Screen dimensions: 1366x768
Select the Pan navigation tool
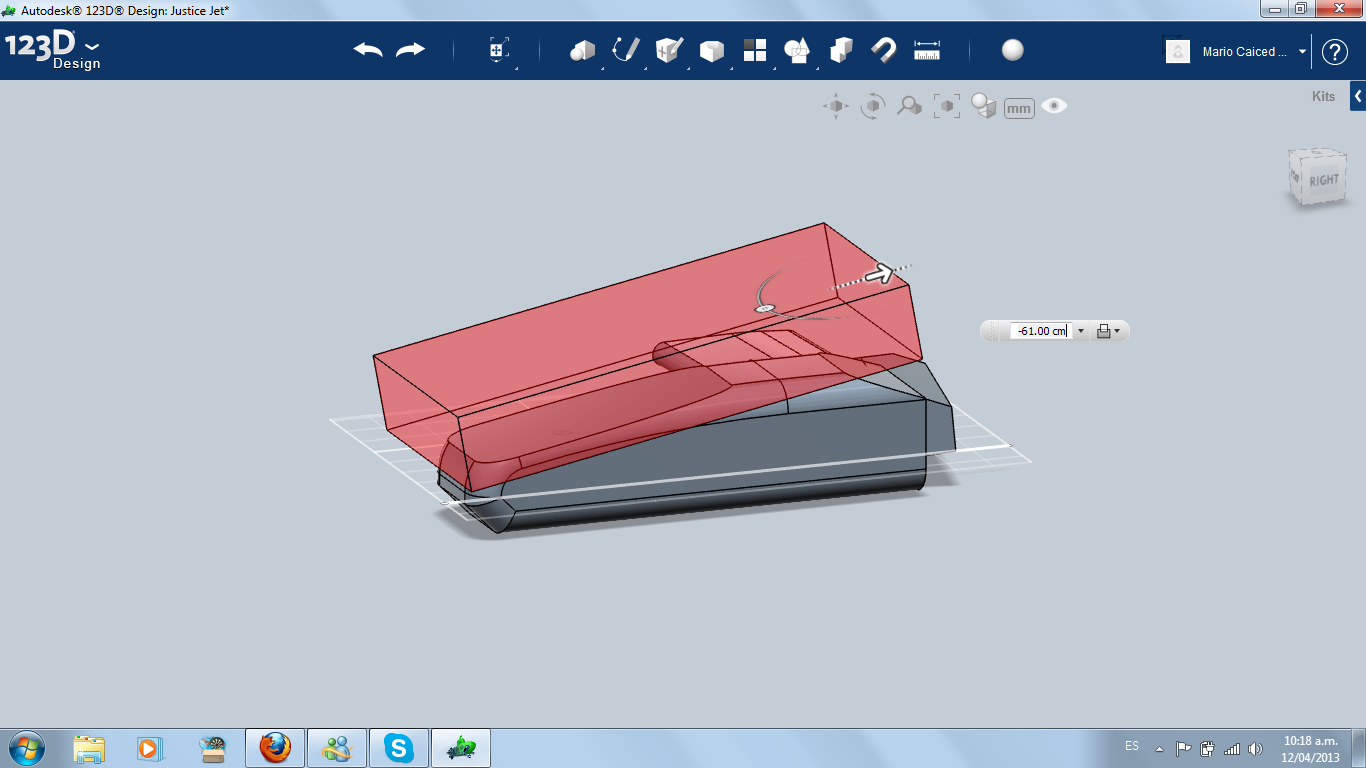click(x=836, y=106)
